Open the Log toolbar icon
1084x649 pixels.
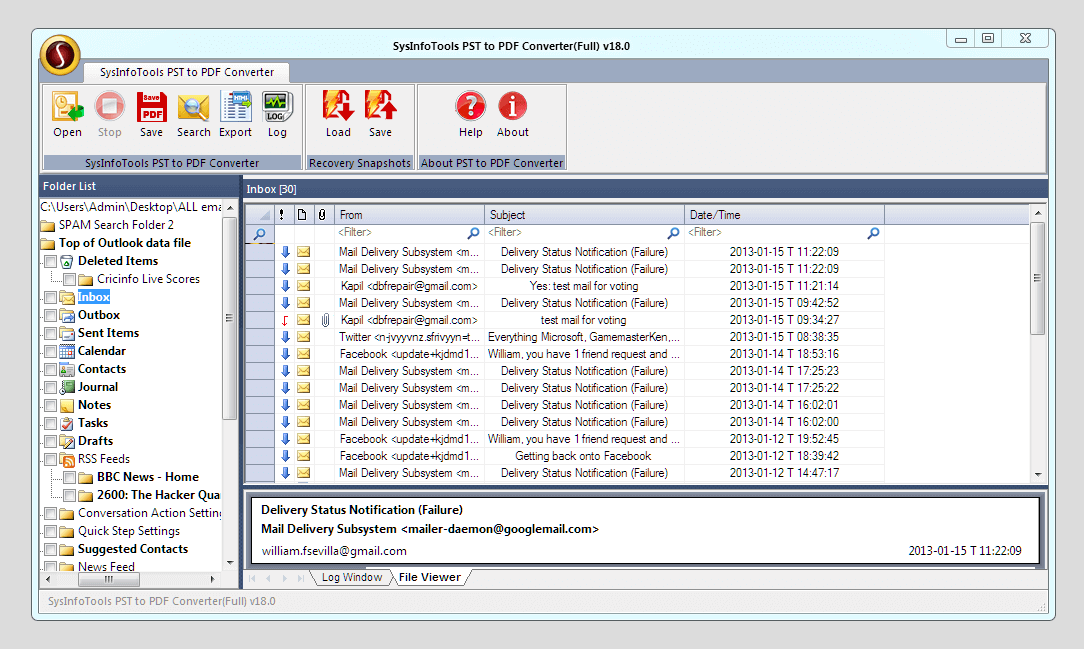[x=277, y=108]
